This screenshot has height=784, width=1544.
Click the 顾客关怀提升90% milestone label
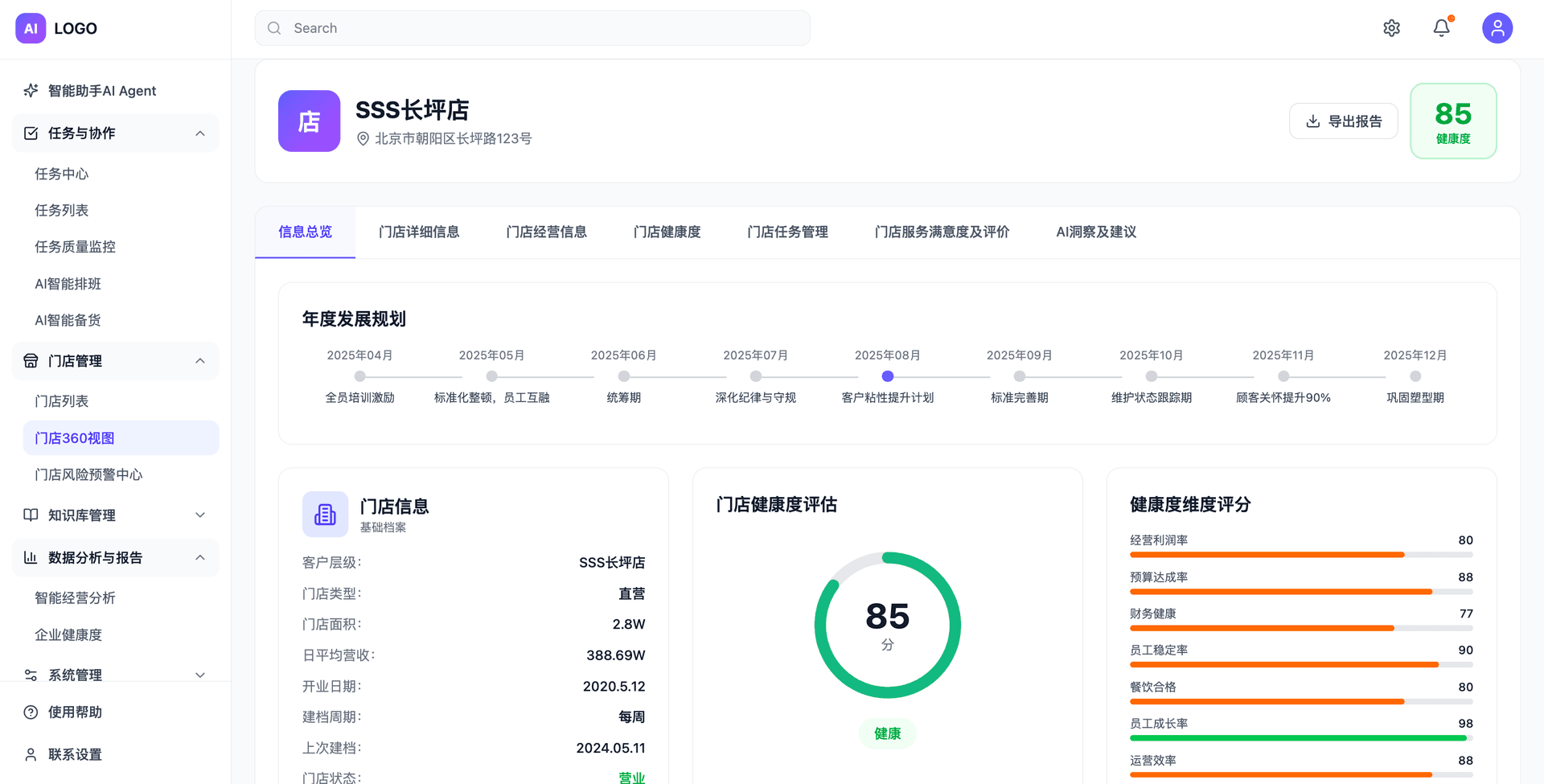[1283, 397]
